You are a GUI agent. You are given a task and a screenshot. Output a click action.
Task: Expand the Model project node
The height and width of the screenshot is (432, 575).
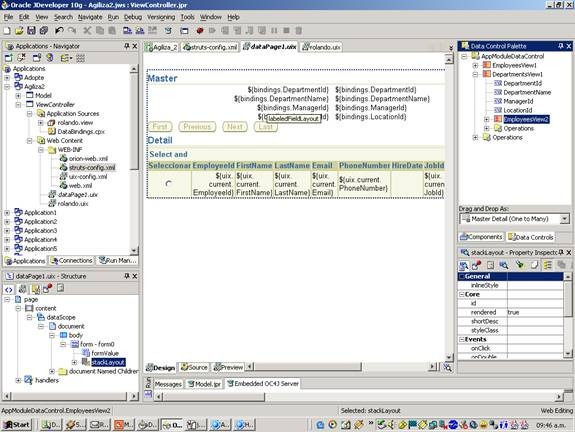coord(18,96)
